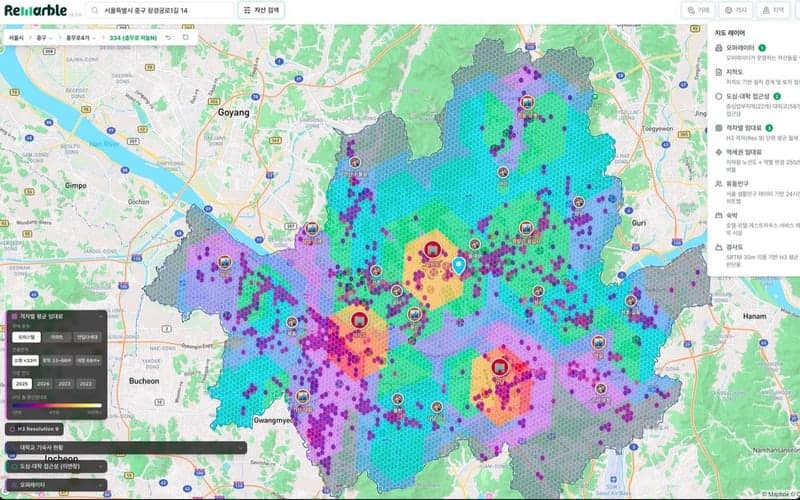Click the circle icon beside 도심·대학 접근성
800x500 pixels.
(x=719, y=96)
